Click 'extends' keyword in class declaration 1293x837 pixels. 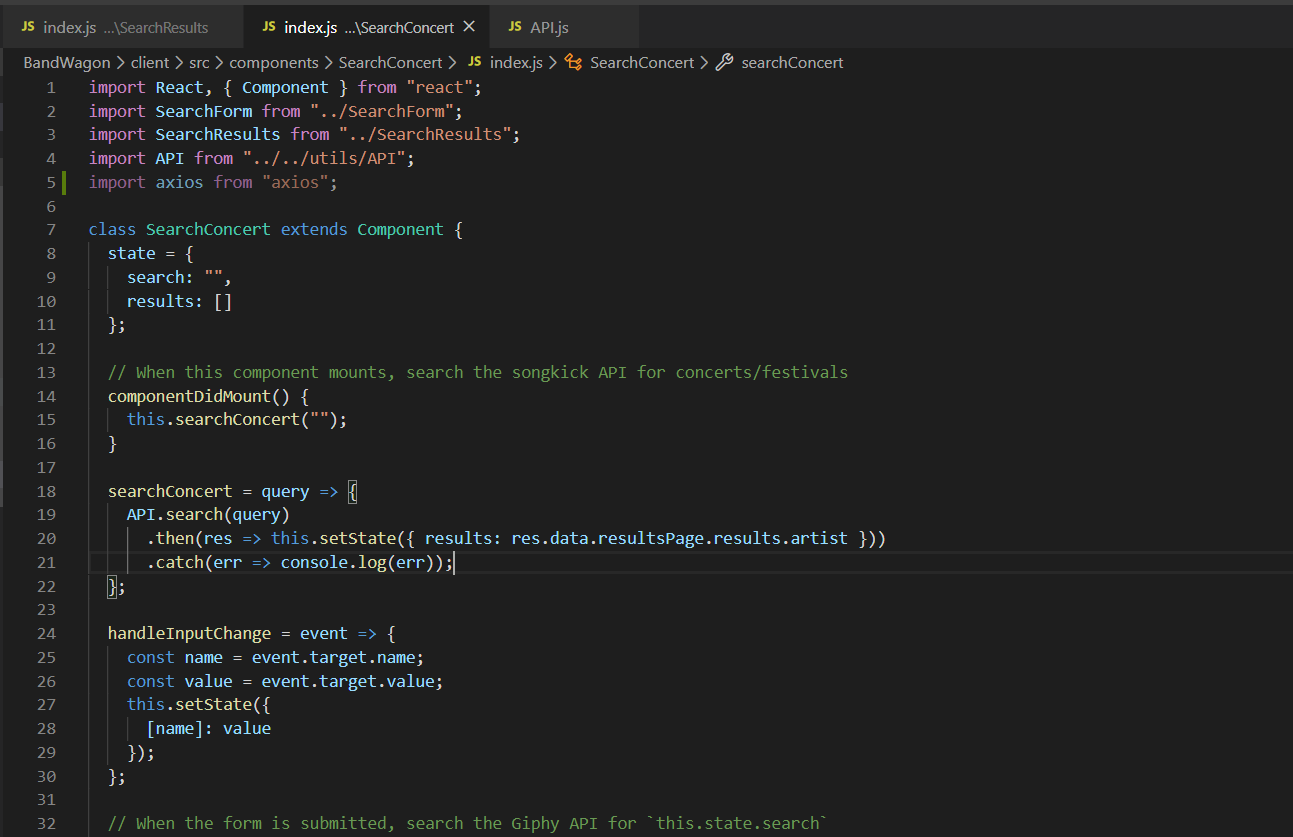pos(314,229)
